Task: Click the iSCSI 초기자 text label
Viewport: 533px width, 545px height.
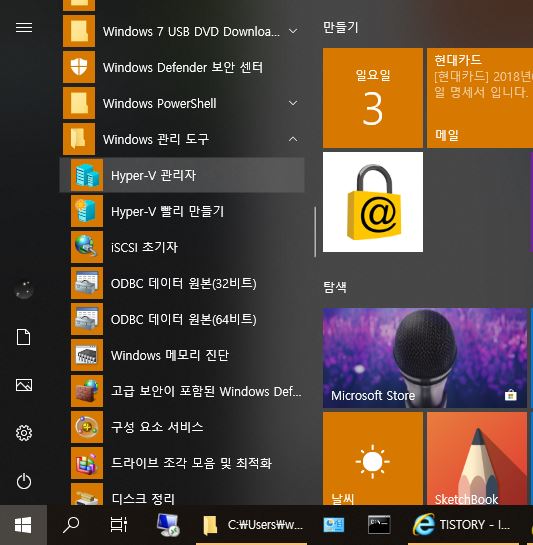Action: pyautogui.click(x=144, y=247)
